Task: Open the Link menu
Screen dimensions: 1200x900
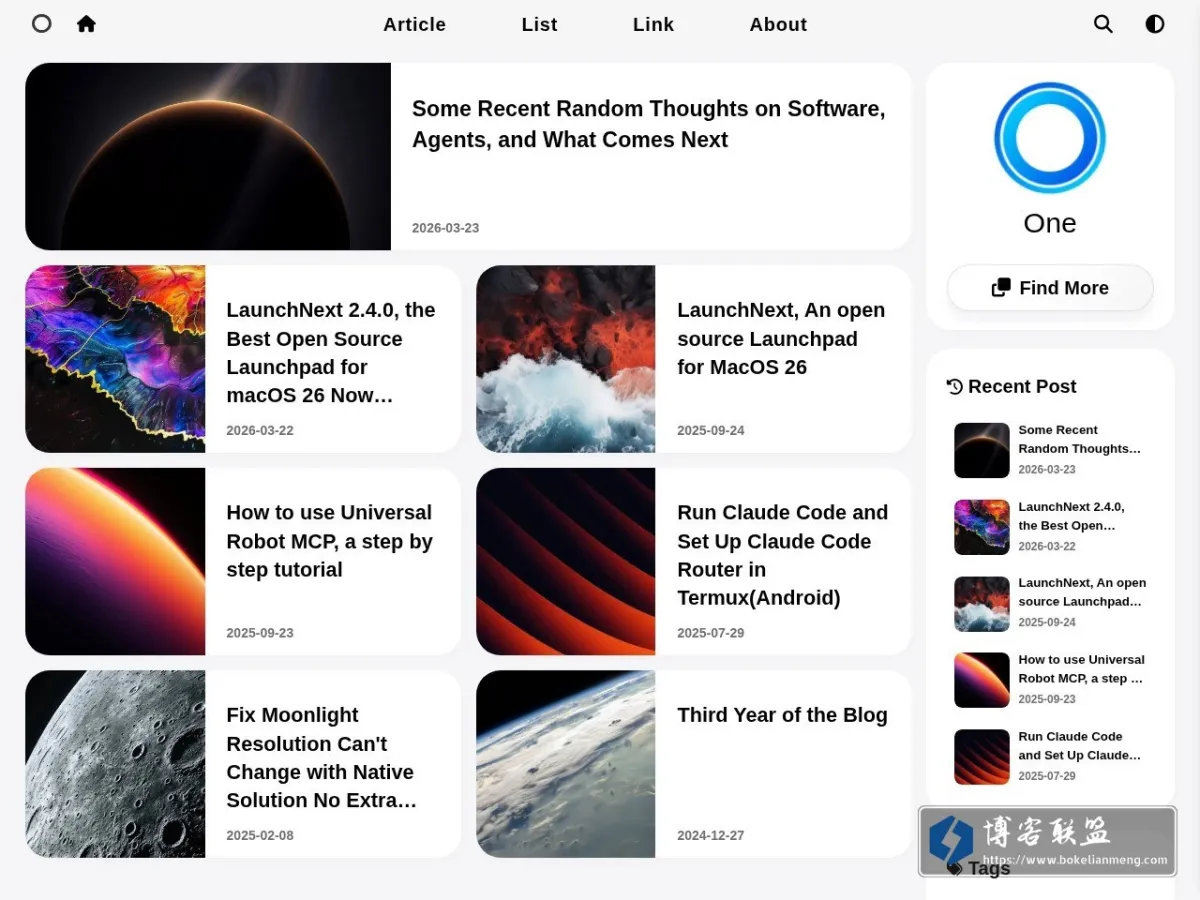Action: coord(654,25)
